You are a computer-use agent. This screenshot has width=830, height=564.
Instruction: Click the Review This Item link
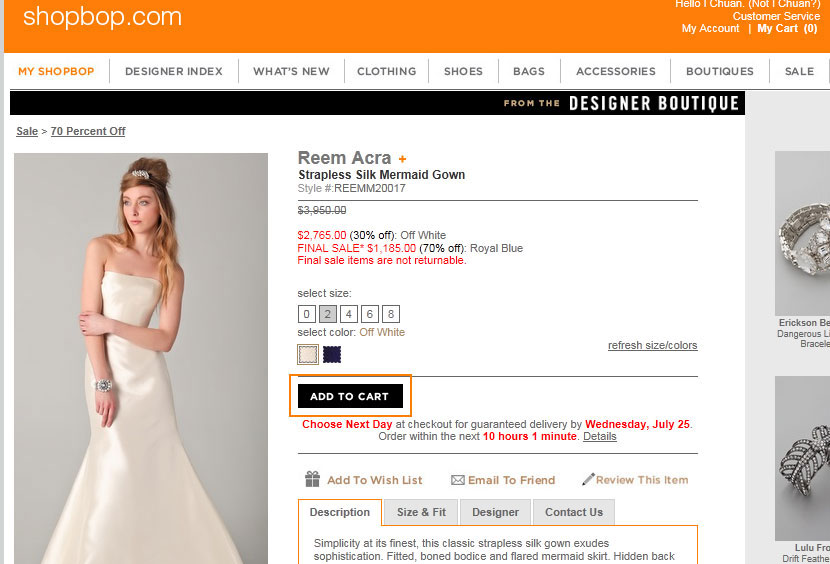pos(642,480)
